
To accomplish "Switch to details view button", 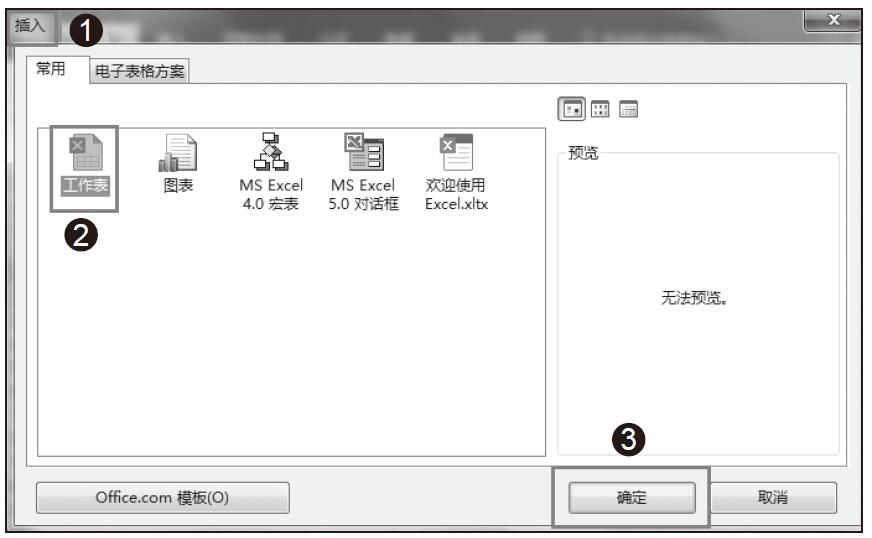I will 628,108.
